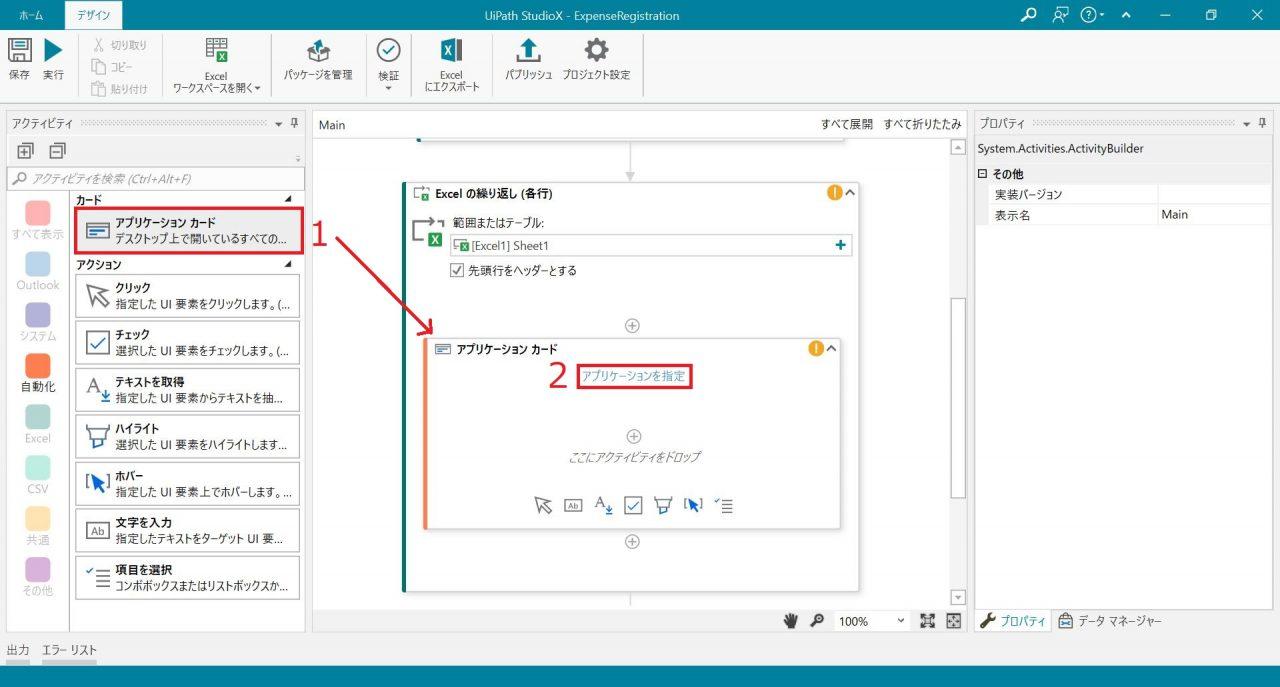Viewport: 1280px width, 687px height.
Task: Click 切り取り (Cut) in the ribbon
Action: pos(119,45)
